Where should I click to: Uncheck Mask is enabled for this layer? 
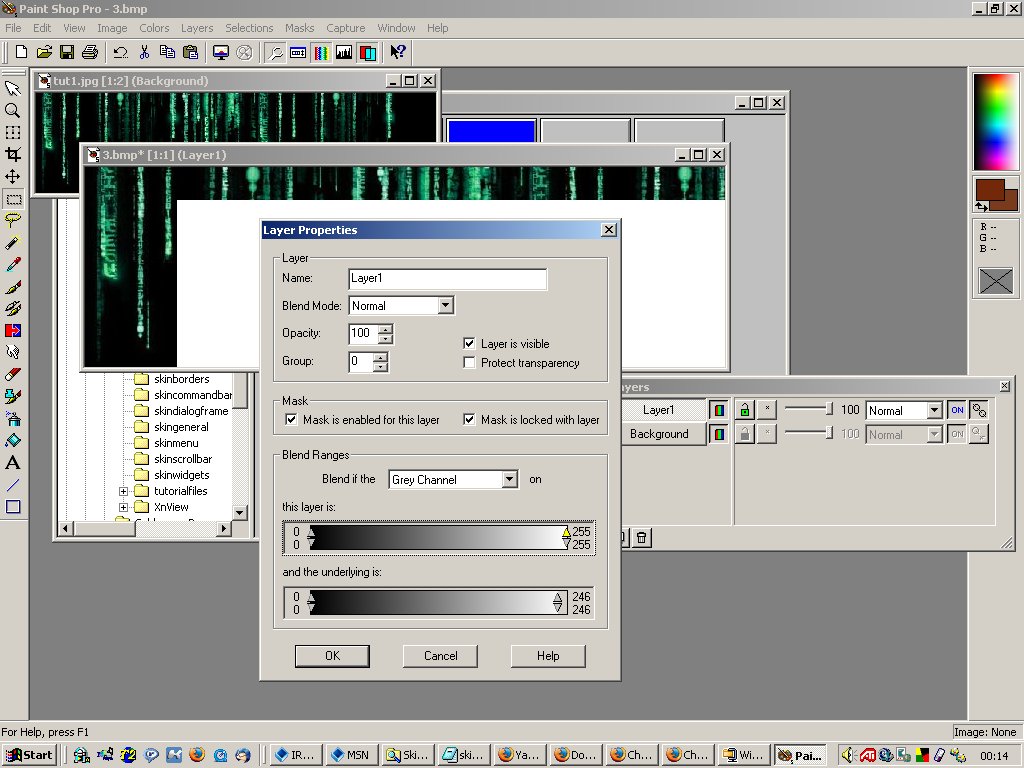click(291, 419)
